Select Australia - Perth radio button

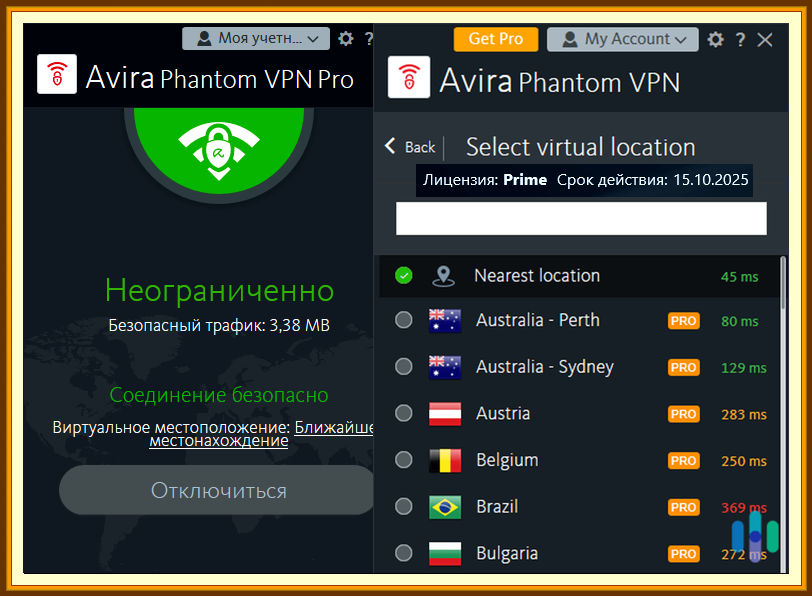(x=404, y=320)
